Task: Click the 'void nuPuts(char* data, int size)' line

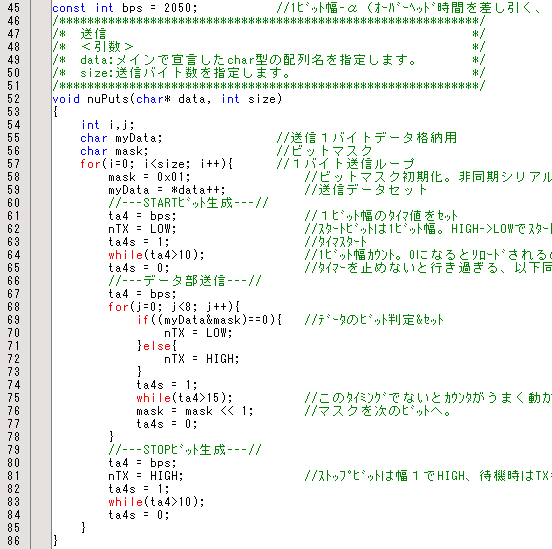Action: pos(167,99)
